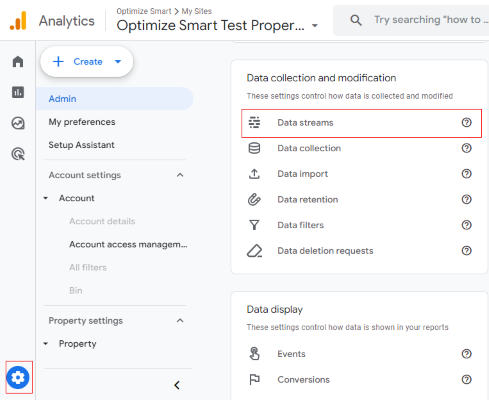Click the Data collection database icon
Image resolution: width=489 pixels, height=400 pixels.
(254, 148)
